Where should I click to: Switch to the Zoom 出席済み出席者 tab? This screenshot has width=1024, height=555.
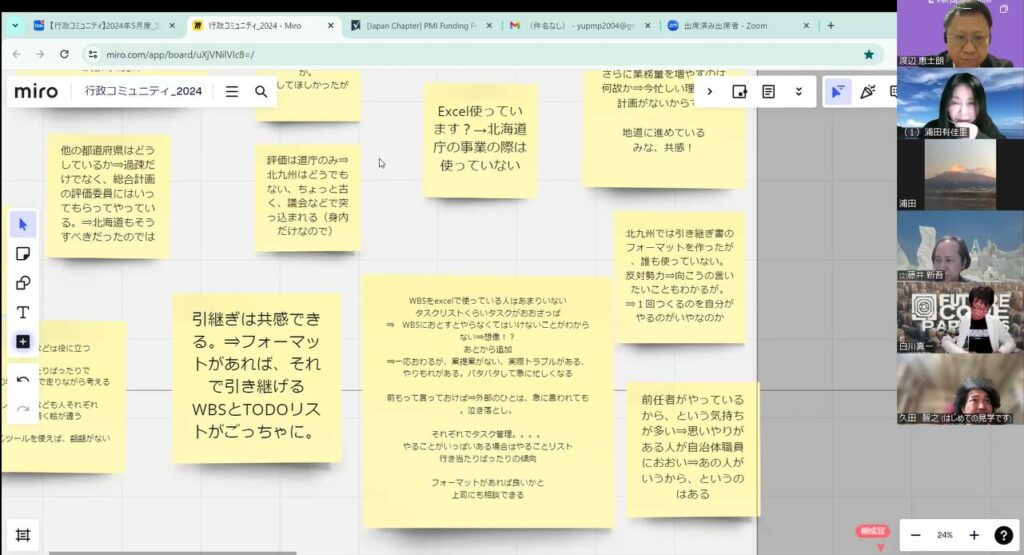point(739,25)
